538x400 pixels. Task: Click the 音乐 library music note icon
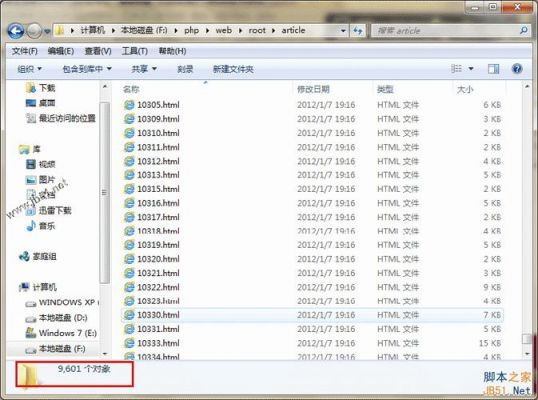31,226
